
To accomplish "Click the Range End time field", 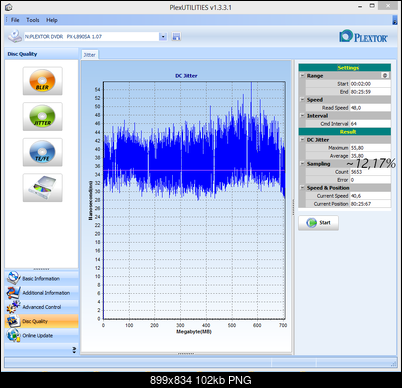I will pyautogui.click(x=370, y=92).
